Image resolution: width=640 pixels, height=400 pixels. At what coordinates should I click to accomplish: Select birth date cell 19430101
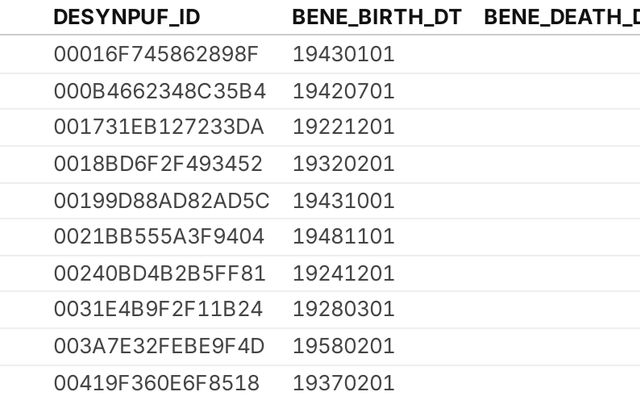343,54
